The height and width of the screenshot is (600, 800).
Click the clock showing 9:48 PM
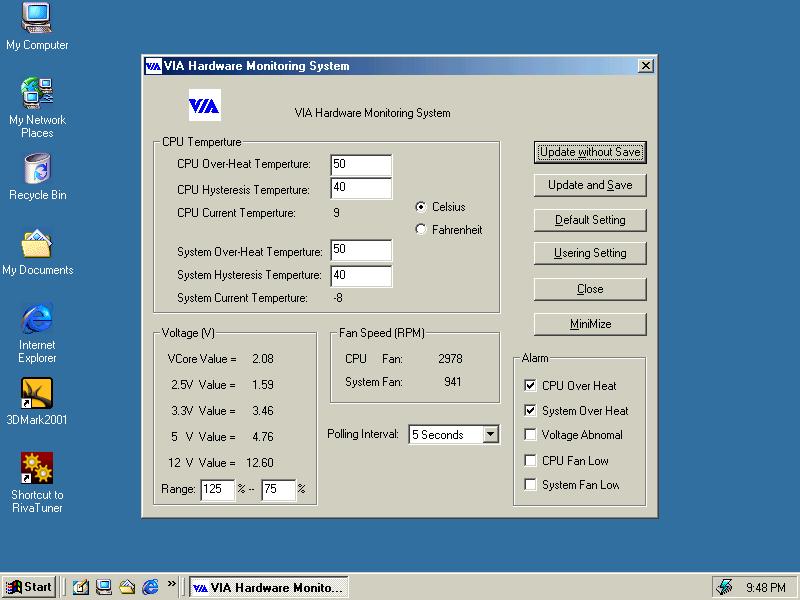point(765,588)
